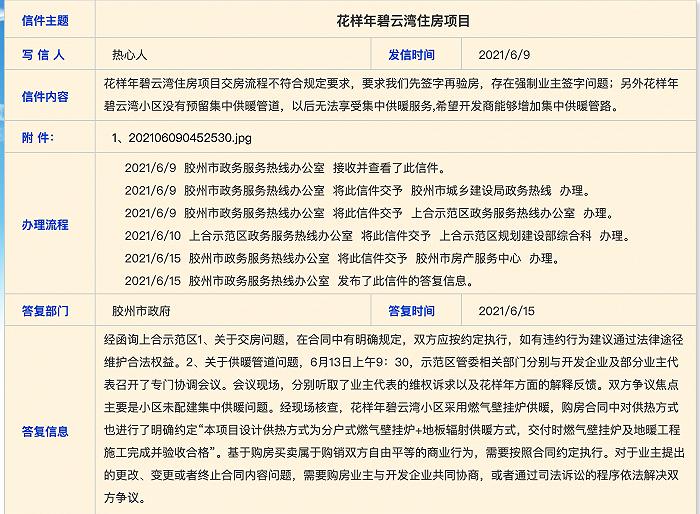Click process row mentioning 胶州市城乡建设局政务热线
The height and width of the screenshot is (514, 700).
point(358,191)
